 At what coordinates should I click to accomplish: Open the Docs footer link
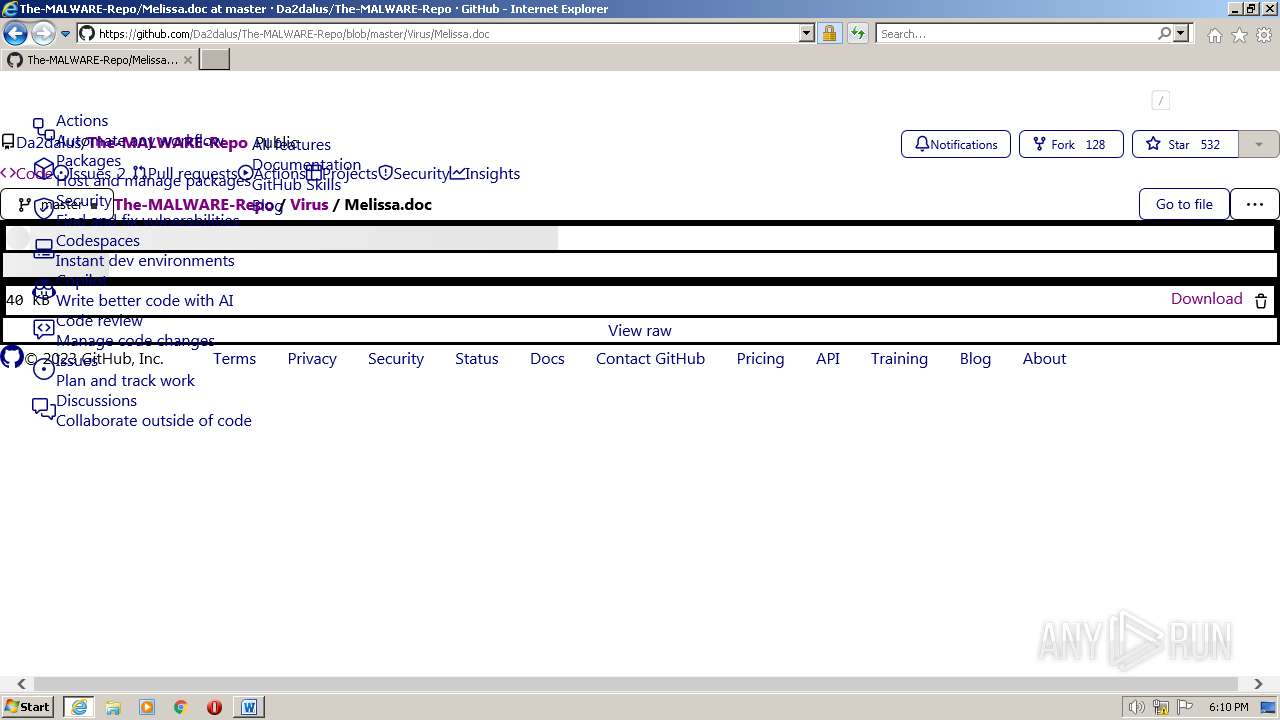click(x=547, y=358)
